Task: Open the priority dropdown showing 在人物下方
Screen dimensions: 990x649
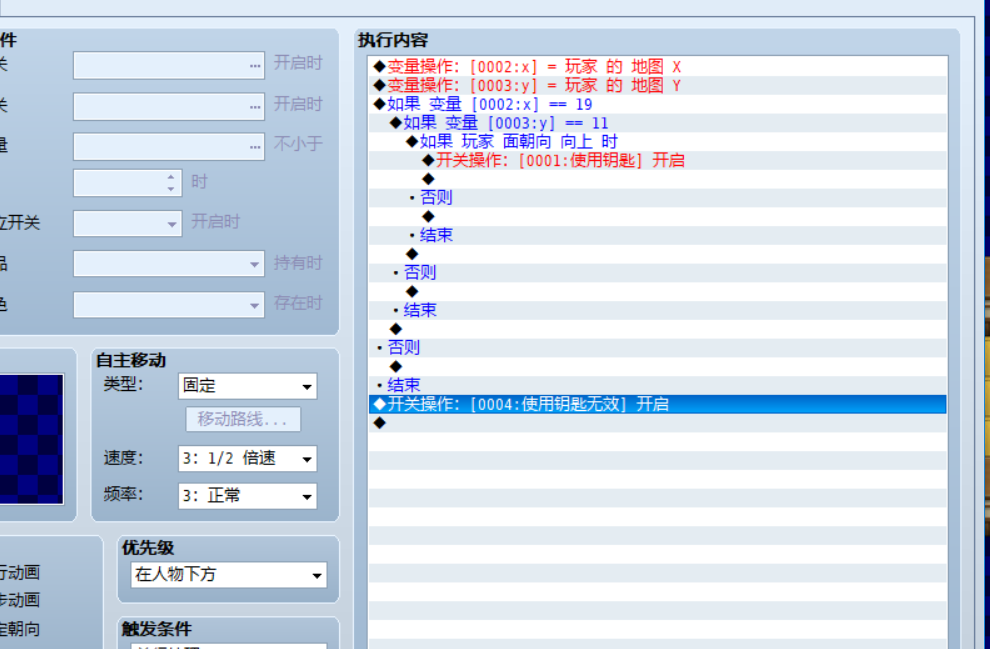Action: click(229, 575)
